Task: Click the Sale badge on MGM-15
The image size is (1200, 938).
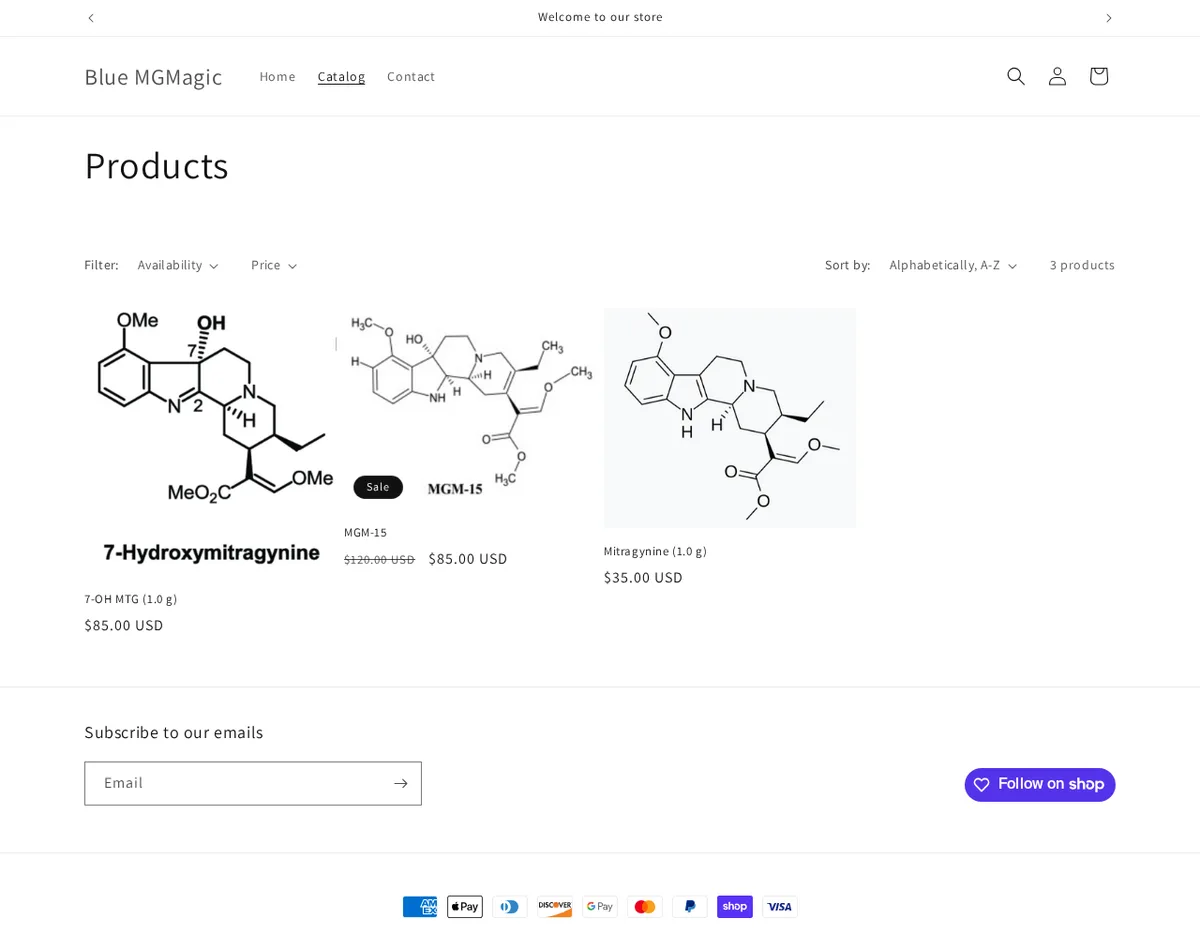Action: [x=378, y=487]
